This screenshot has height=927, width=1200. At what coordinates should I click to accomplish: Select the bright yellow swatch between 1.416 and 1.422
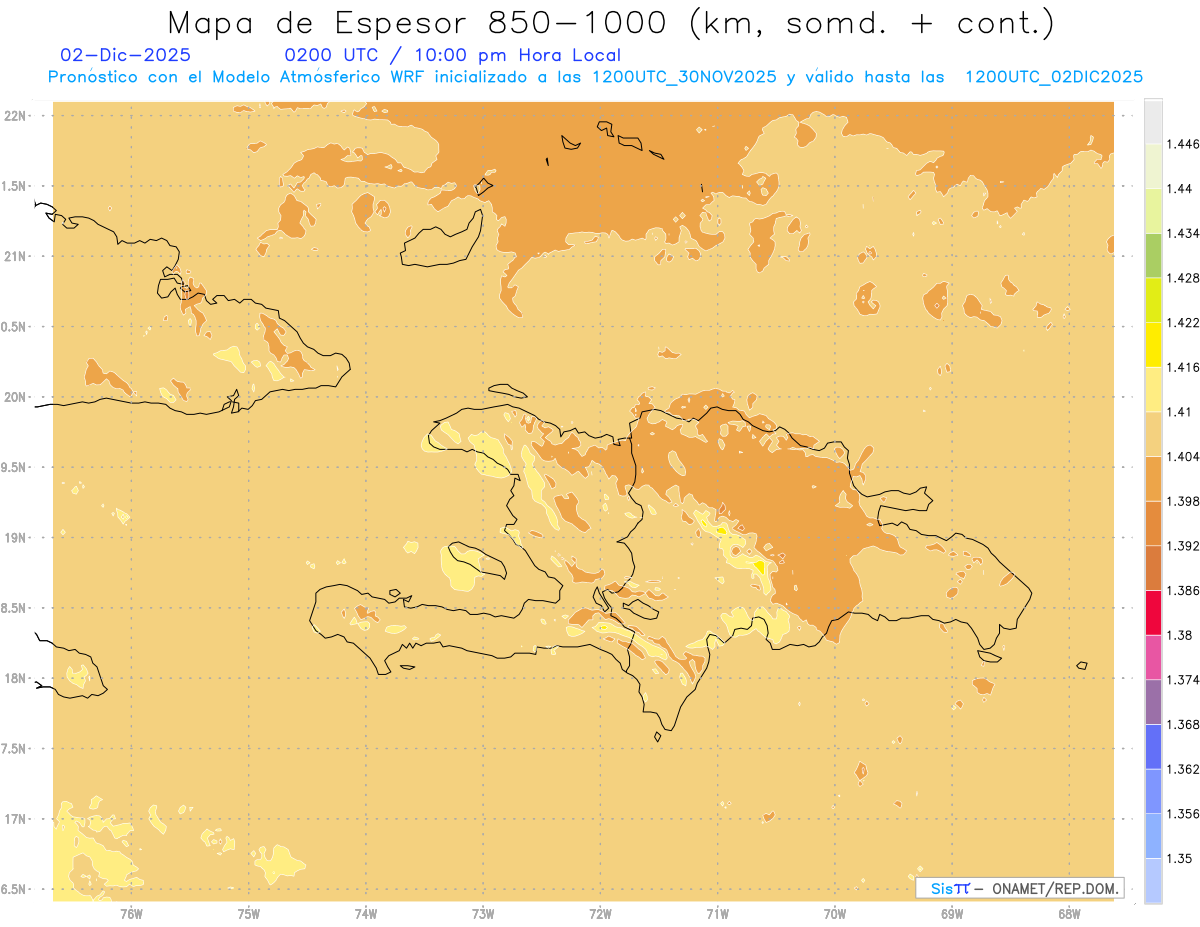click(x=1153, y=344)
